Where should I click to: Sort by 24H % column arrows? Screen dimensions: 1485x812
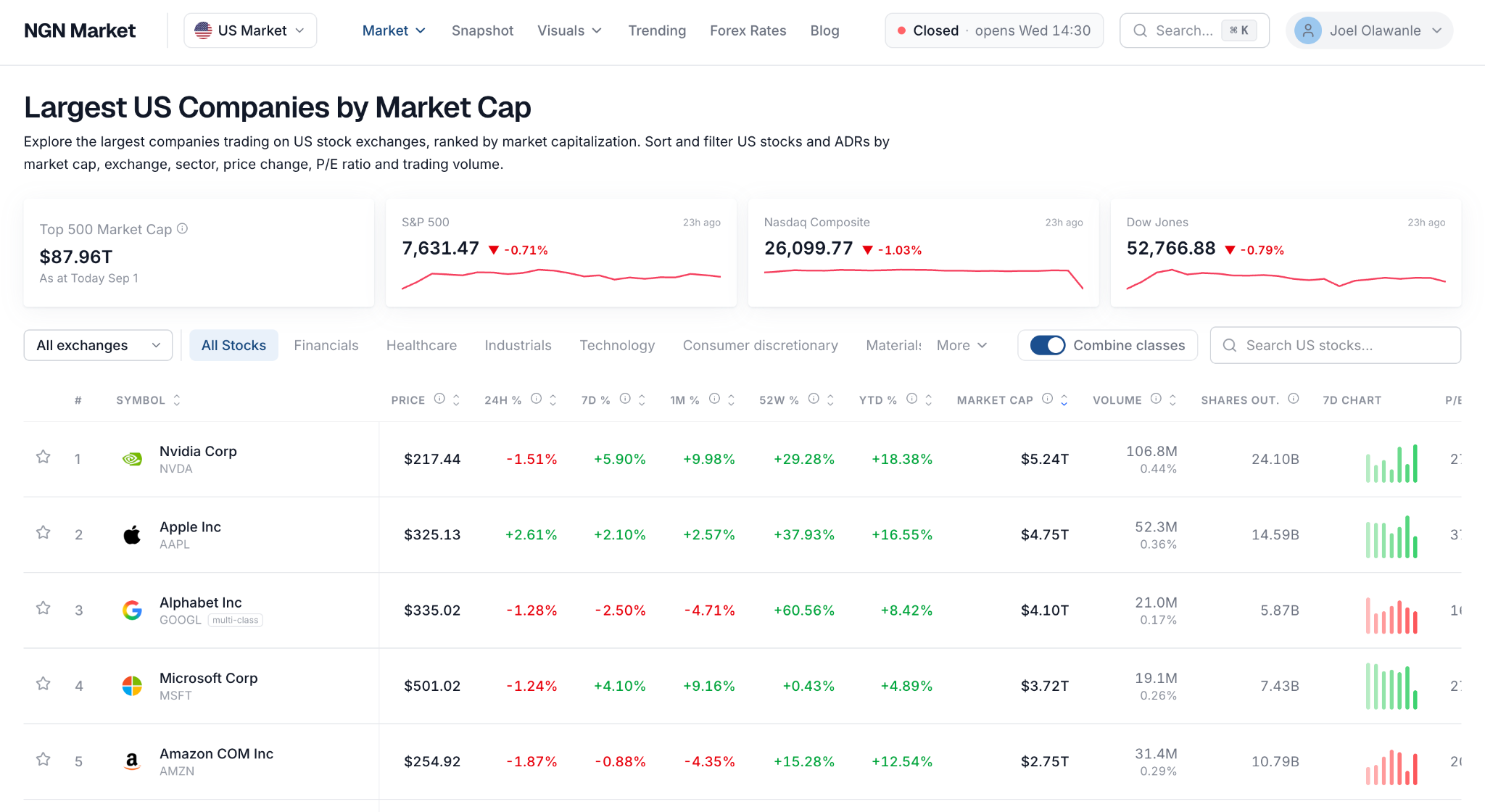click(553, 400)
